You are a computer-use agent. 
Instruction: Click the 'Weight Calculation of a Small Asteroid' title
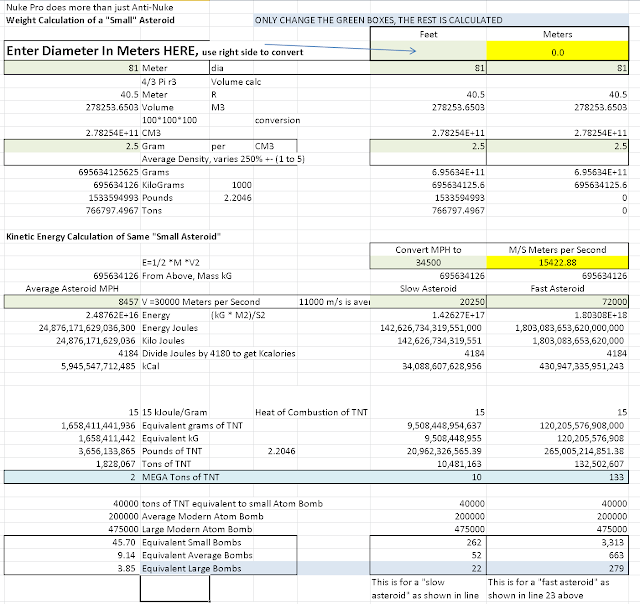tap(90, 20)
